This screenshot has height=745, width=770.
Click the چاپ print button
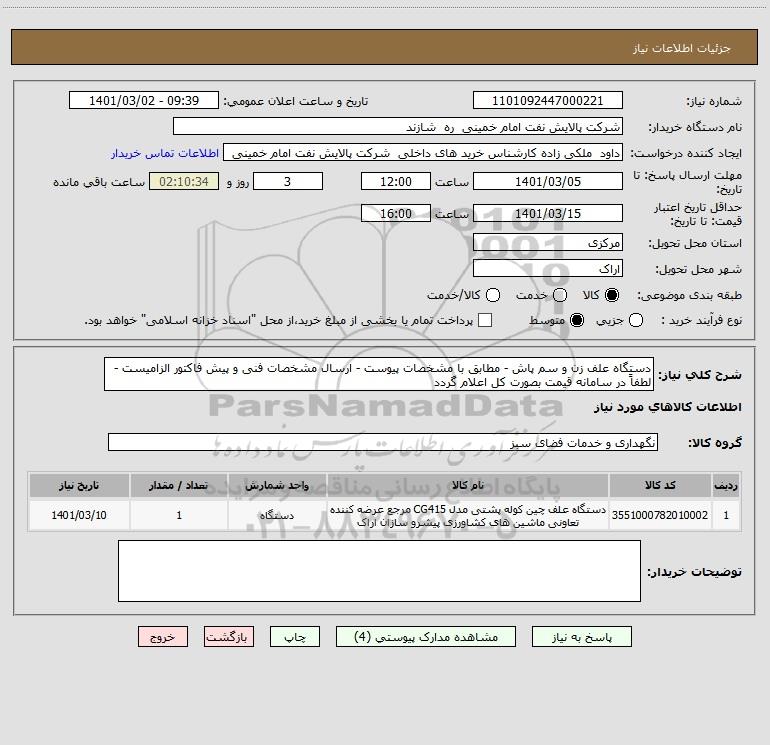(x=295, y=636)
